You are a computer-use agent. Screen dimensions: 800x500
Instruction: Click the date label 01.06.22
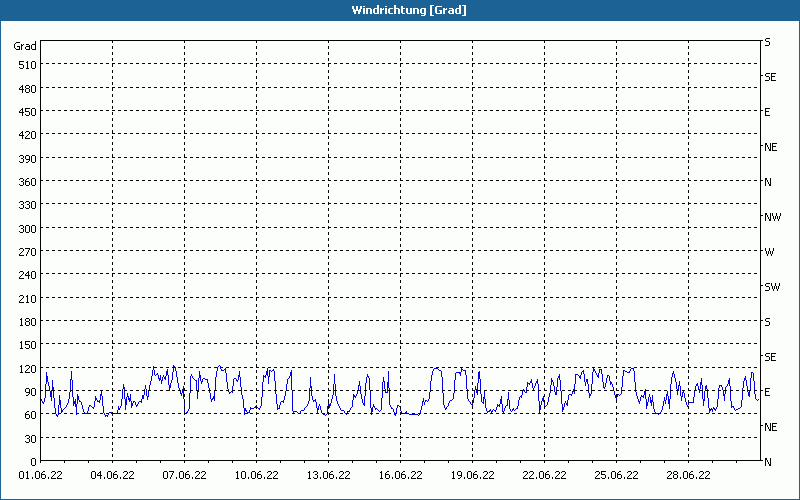(40, 475)
